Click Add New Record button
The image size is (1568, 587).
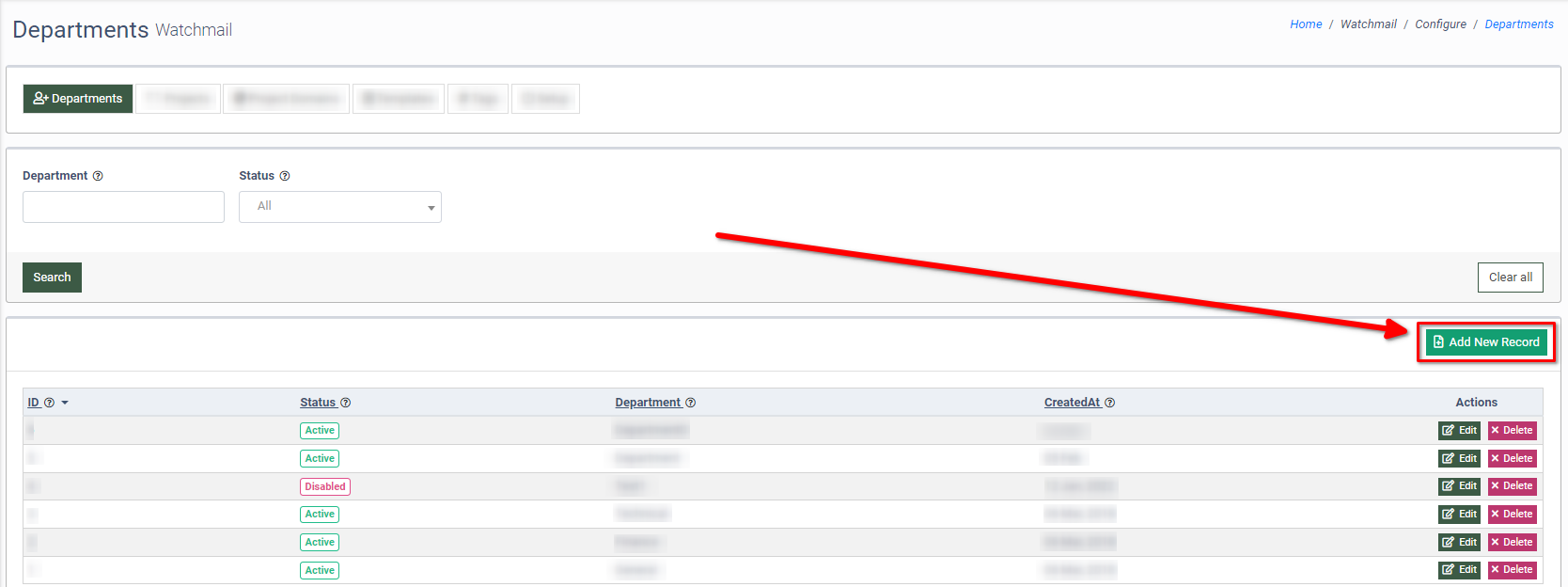pyautogui.click(x=1485, y=342)
